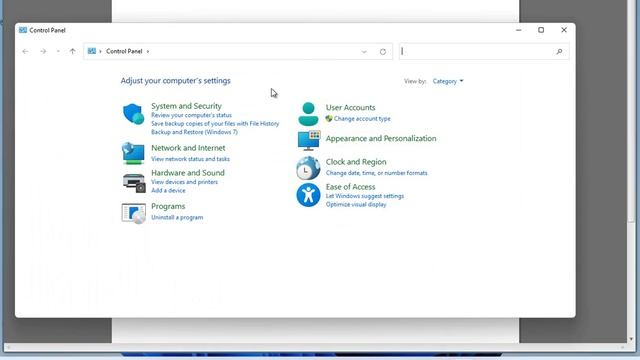Go back with the left arrow
The image size is (640, 360).
(x=25, y=51)
